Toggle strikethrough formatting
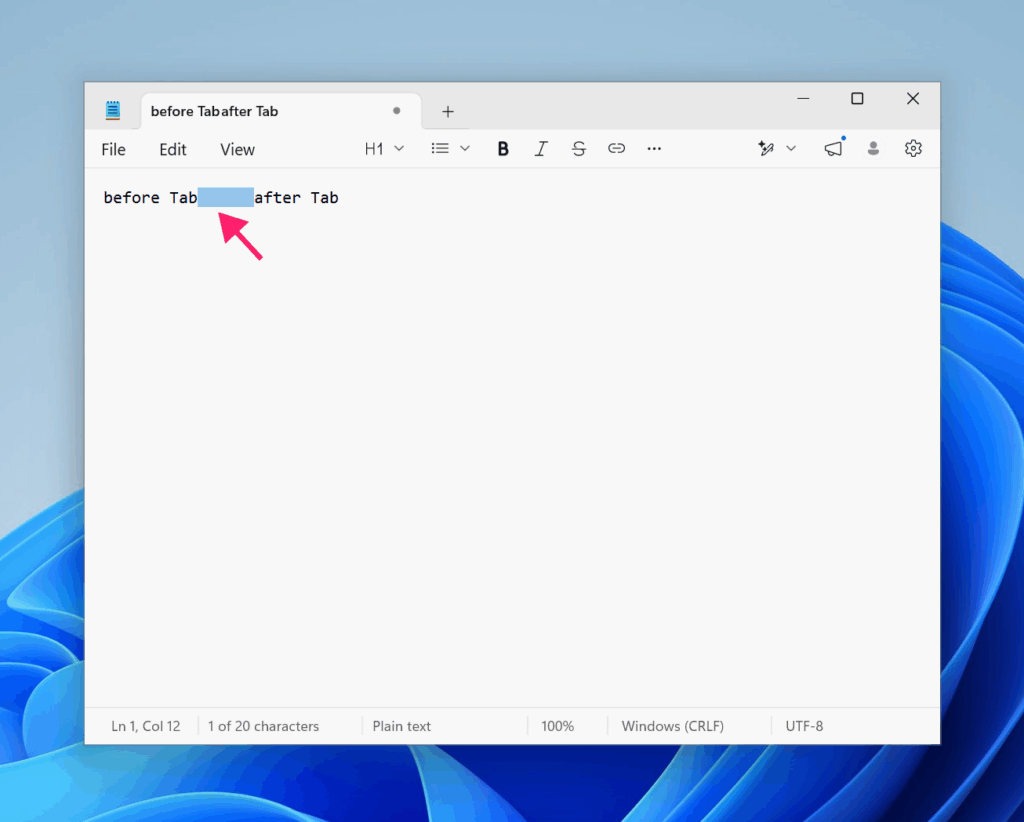The height and width of the screenshot is (822, 1024). point(579,149)
